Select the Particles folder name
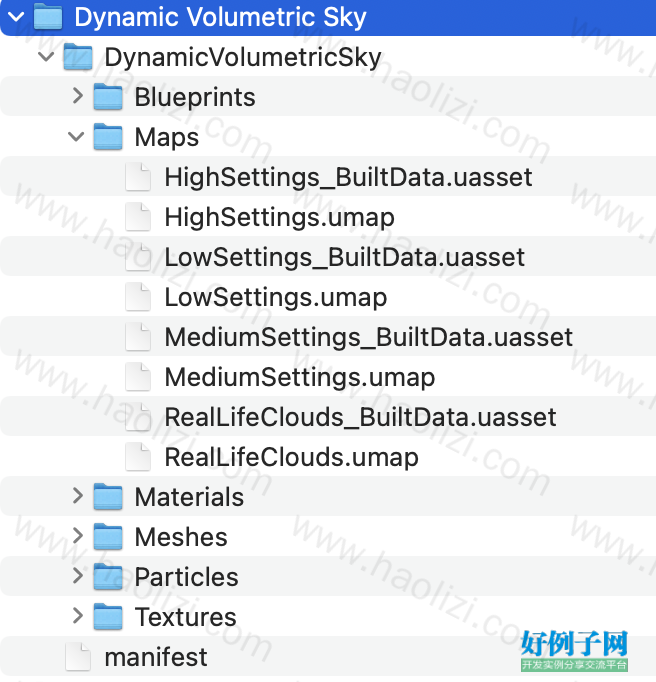656x682 pixels. click(x=186, y=577)
